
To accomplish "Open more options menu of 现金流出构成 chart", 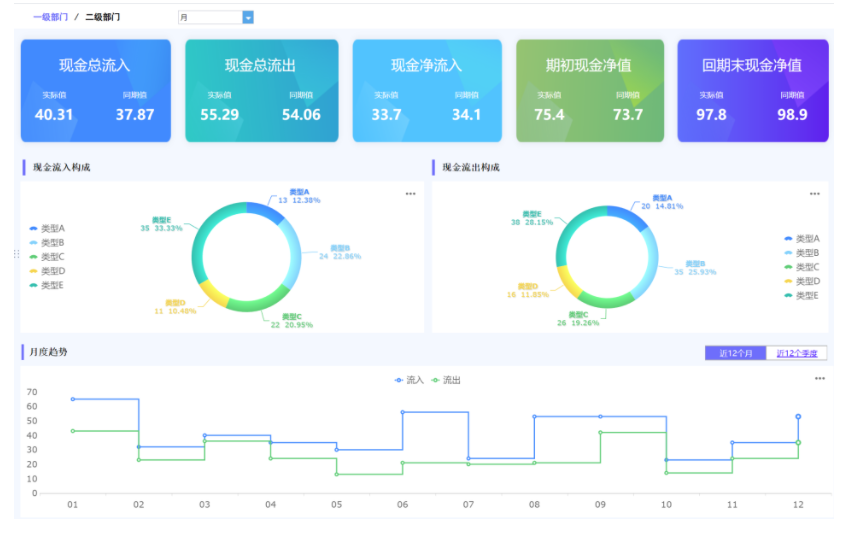I will coord(815,193).
